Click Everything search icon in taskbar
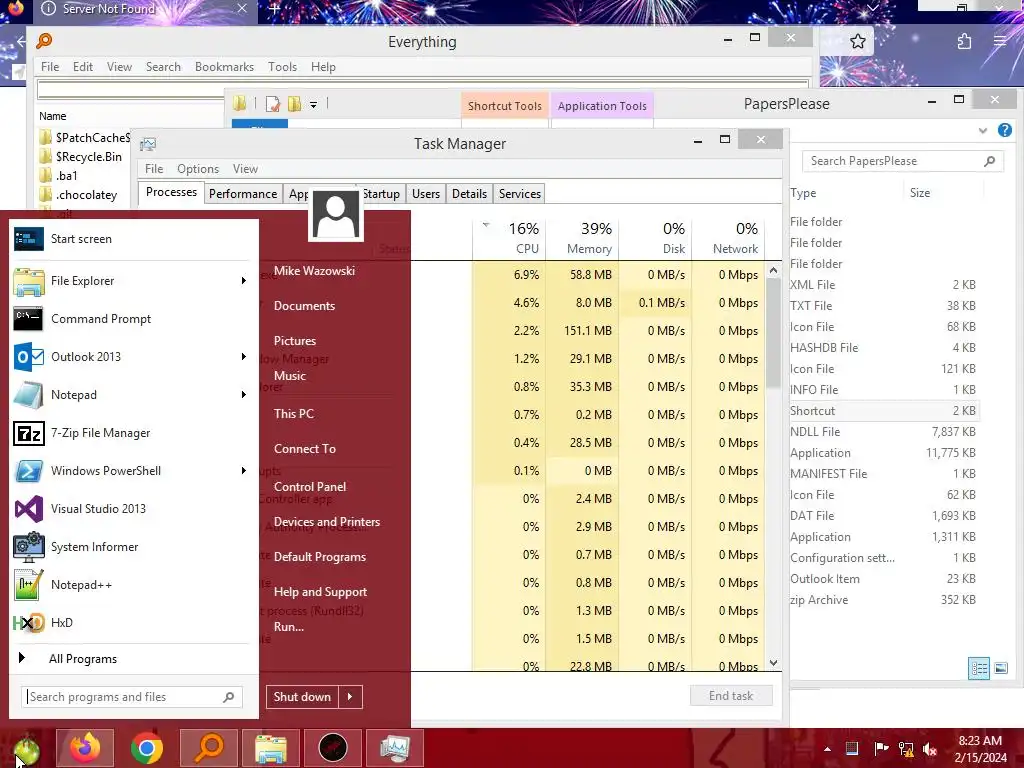Viewport: 1024px width, 768px height. 209,748
